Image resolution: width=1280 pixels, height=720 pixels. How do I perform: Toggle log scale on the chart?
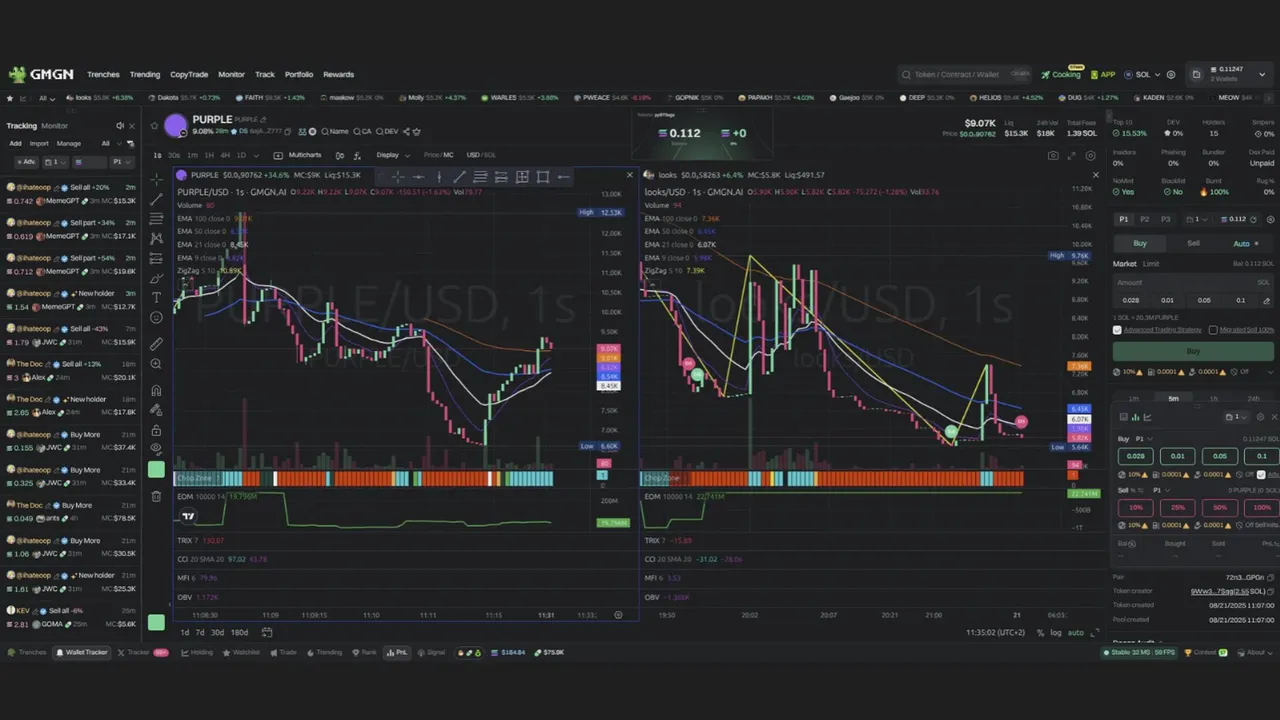1056,633
